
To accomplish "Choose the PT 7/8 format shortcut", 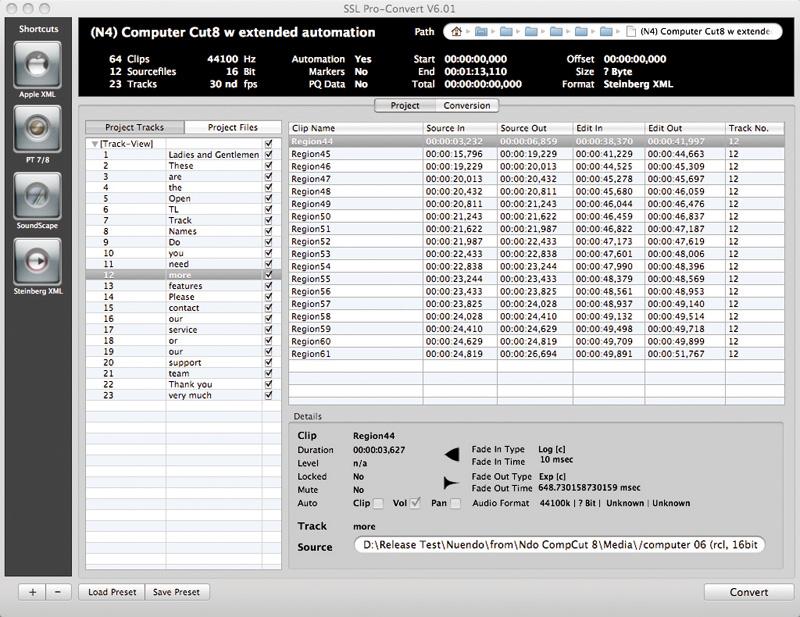I will pyautogui.click(x=38, y=129).
